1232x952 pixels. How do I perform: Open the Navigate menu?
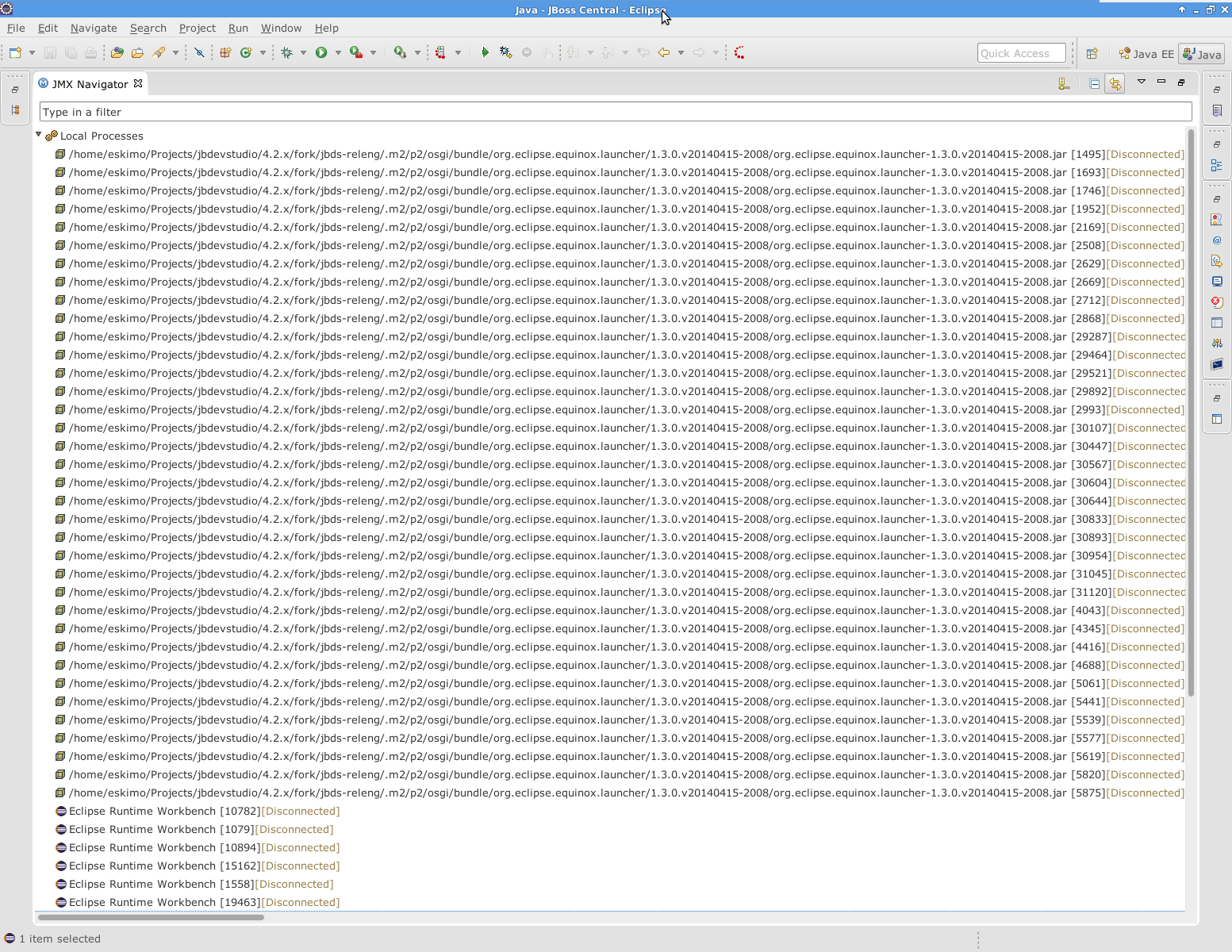pyautogui.click(x=94, y=28)
